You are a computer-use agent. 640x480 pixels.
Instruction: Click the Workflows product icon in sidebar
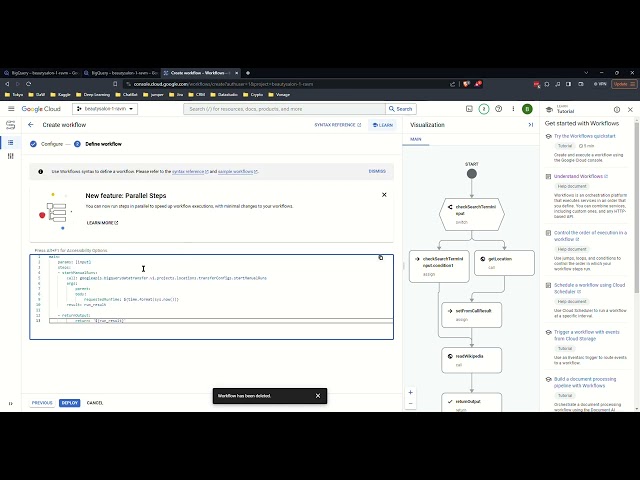click(x=11, y=125)
